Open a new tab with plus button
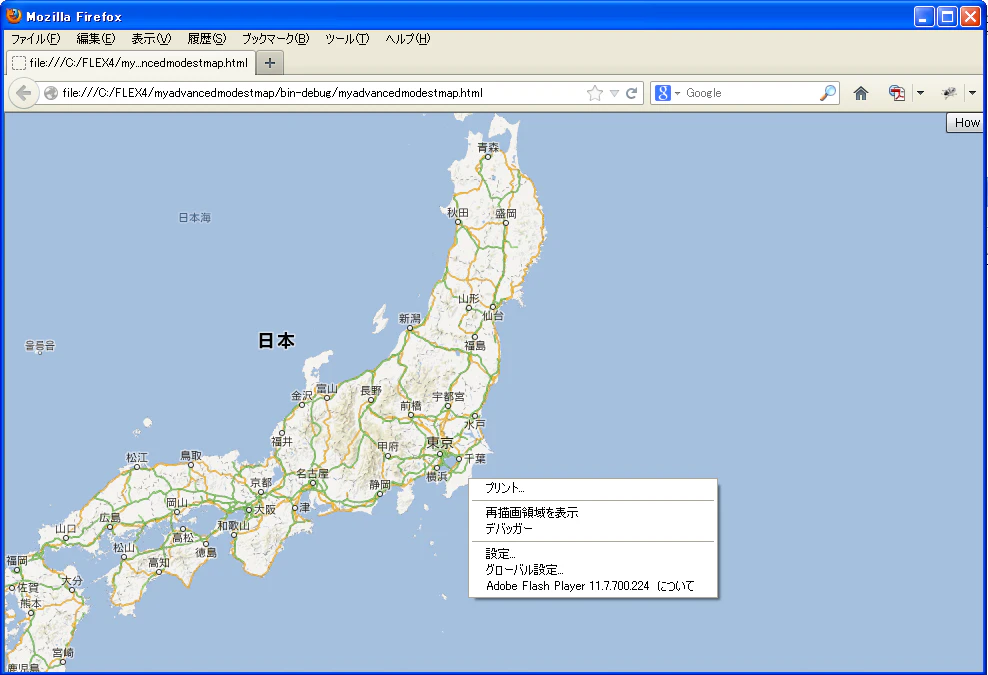This screenshot has width=988, height=675. [x=270, y=63]
